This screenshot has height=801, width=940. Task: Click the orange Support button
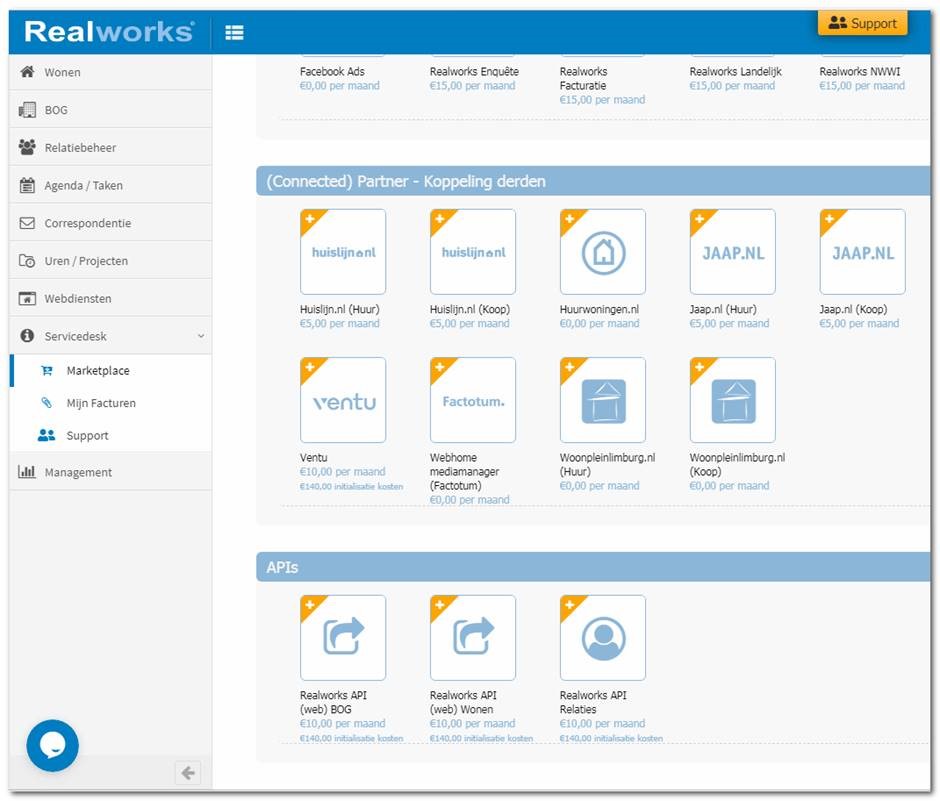[863, 23]
